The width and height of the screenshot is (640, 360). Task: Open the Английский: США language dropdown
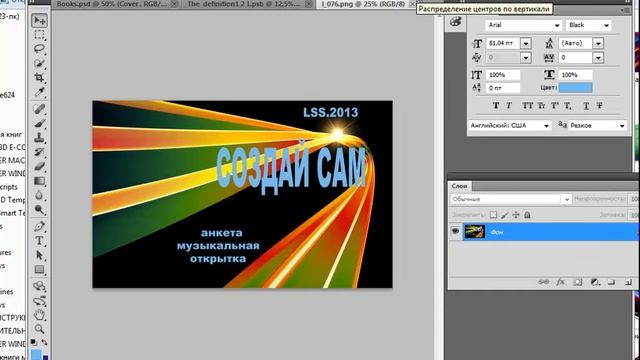509,125
